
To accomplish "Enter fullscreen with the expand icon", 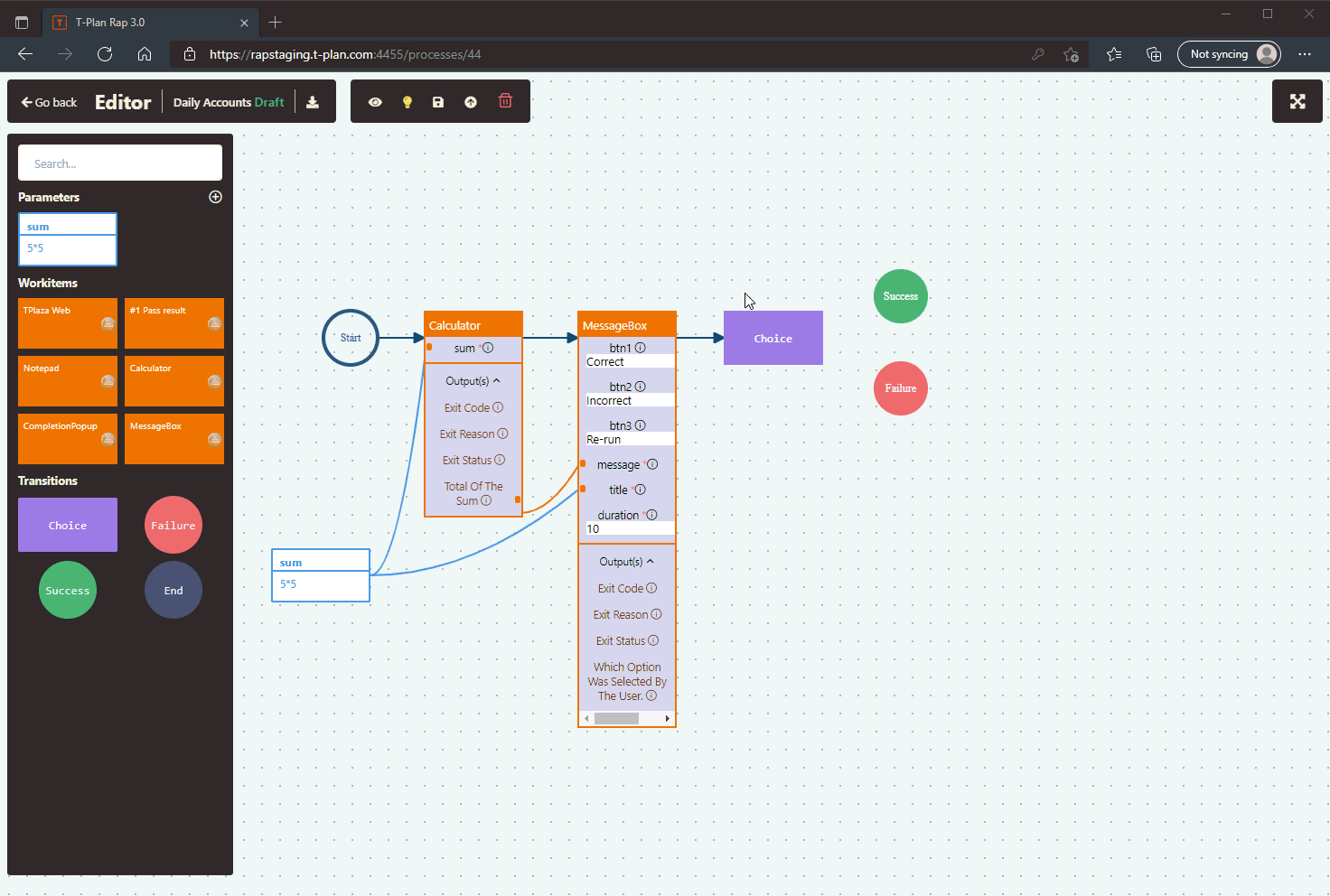I will click(x=1297, y=101).
